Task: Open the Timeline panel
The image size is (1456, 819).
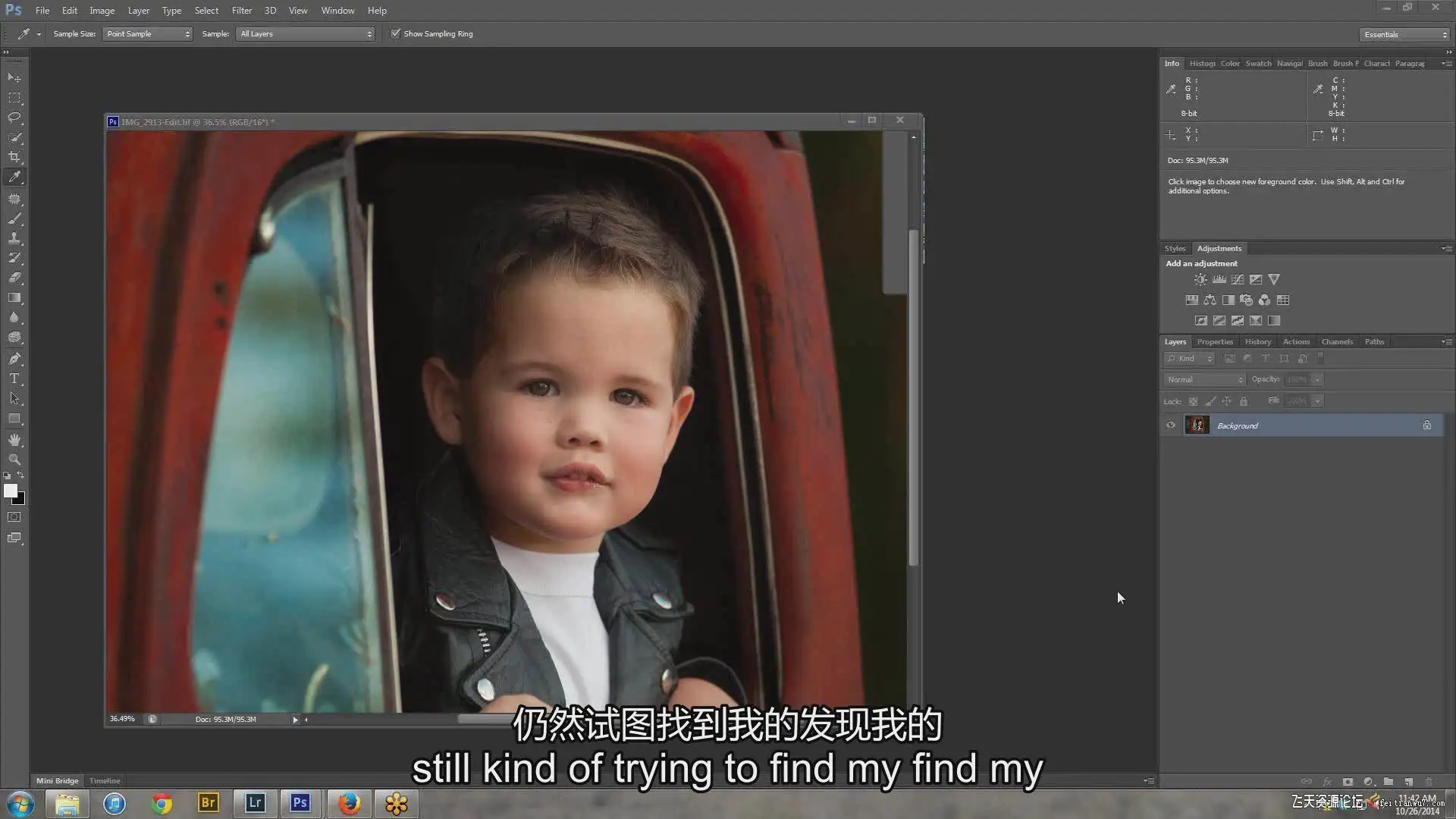Action: [x=105, y=780]
